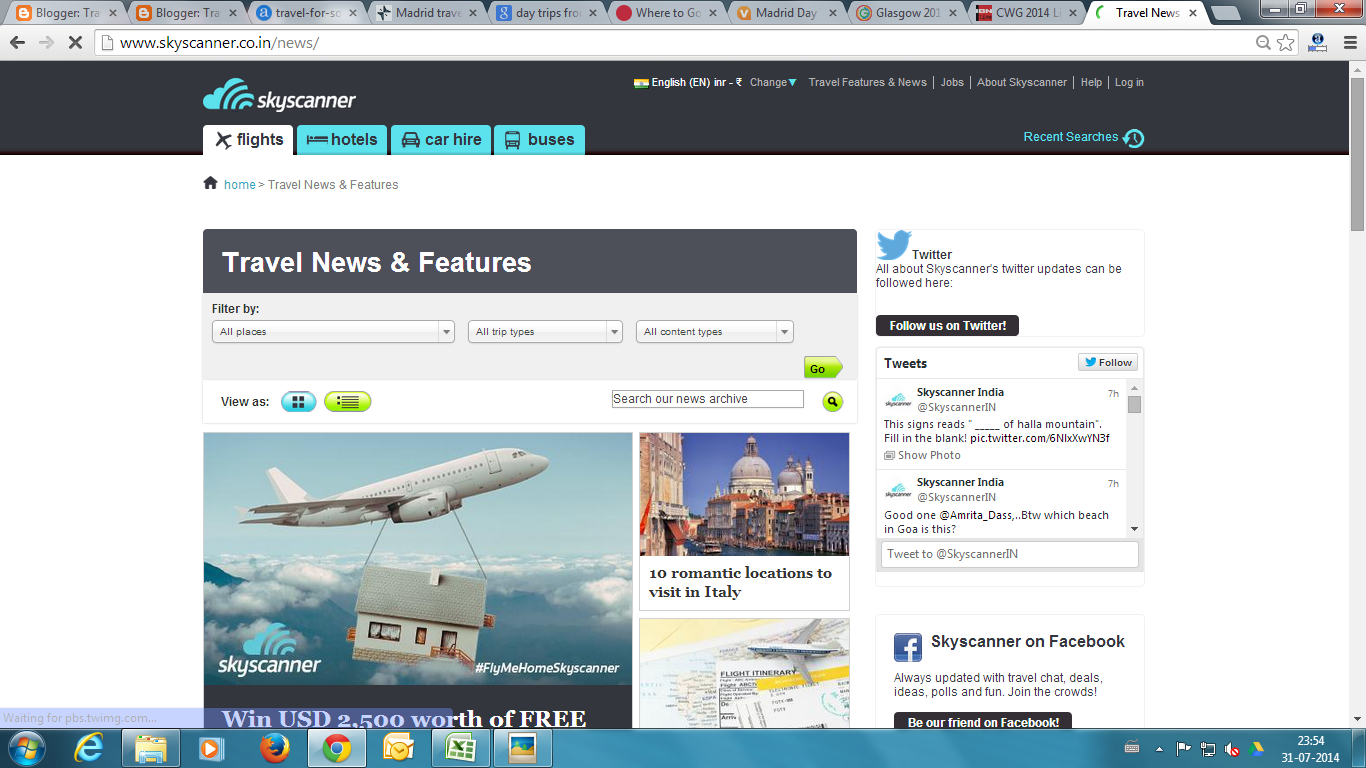The width and height of the screenshot is (1366, 768).
Task: Click the page vertical scrollbar thumb
Action: pos(1357,154)
